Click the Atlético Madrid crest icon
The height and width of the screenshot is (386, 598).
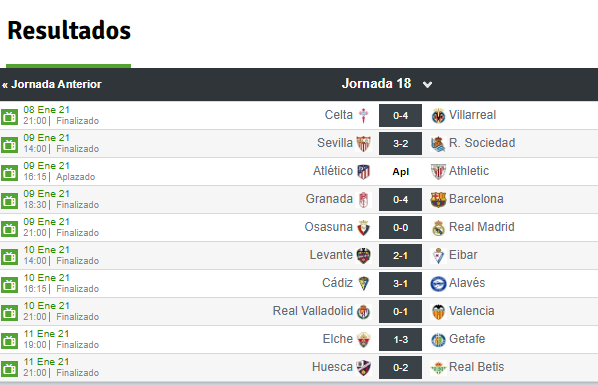coord(363,172)
